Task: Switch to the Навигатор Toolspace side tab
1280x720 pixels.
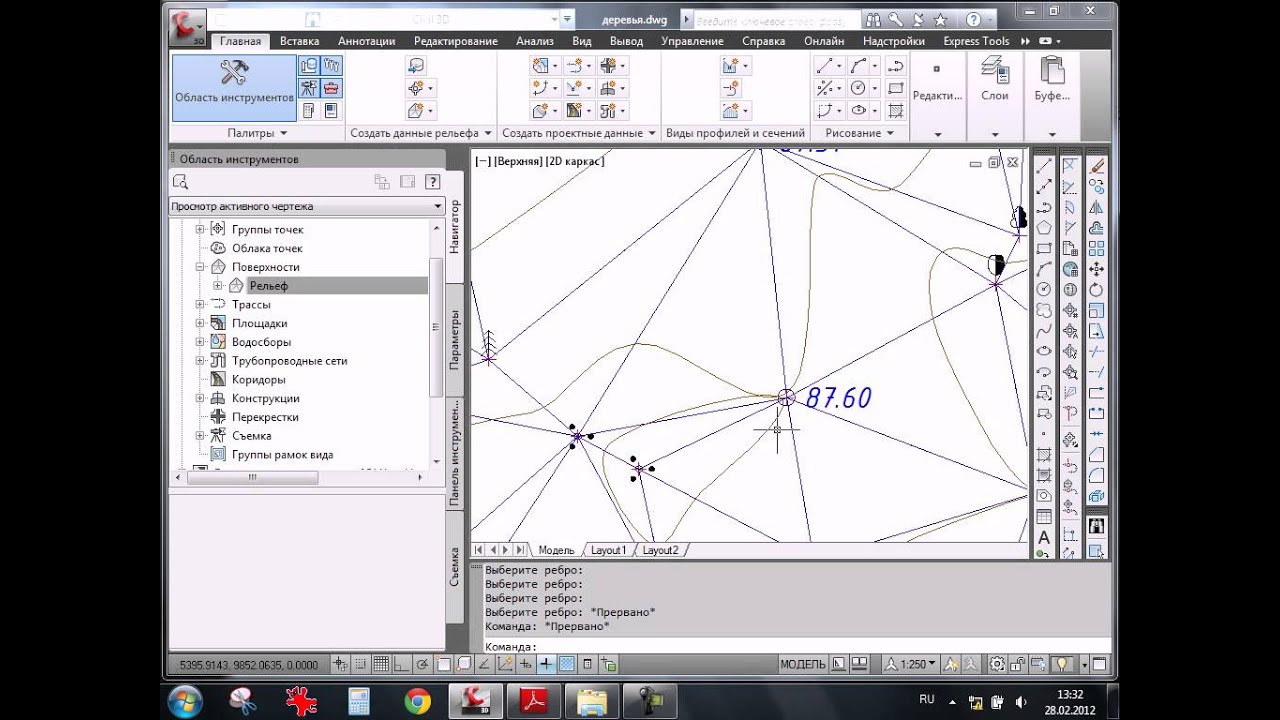Action: click(455, 226)
